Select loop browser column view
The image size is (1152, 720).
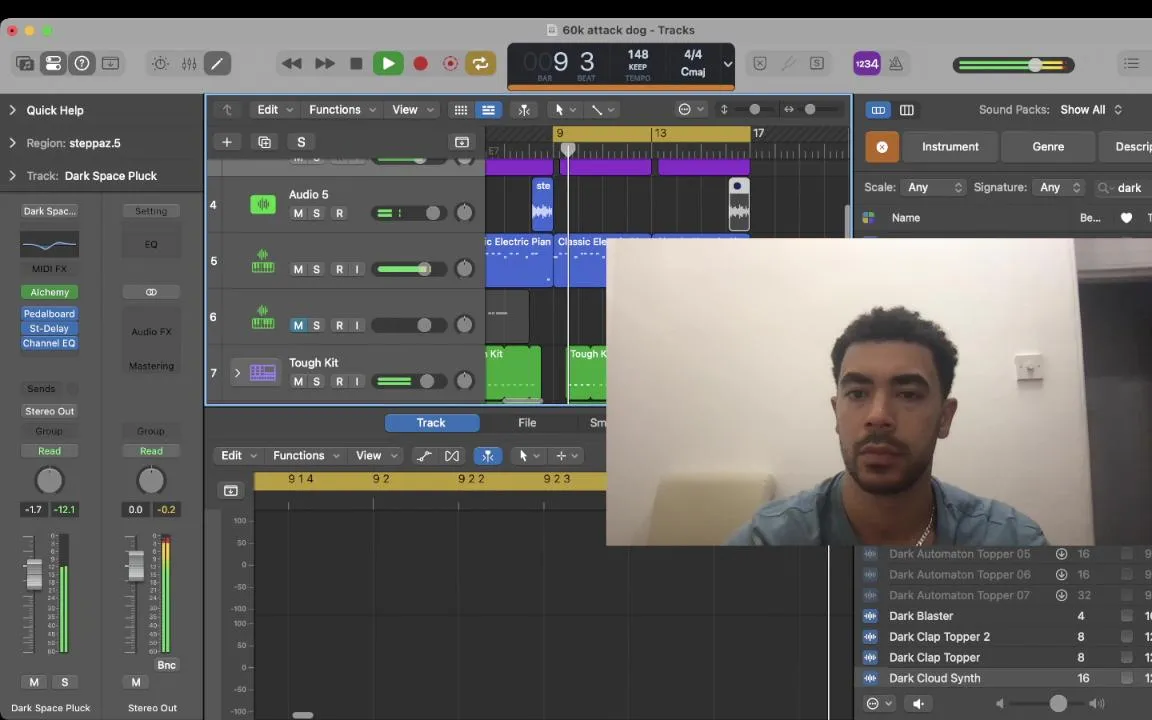click(x=907, y=109)
